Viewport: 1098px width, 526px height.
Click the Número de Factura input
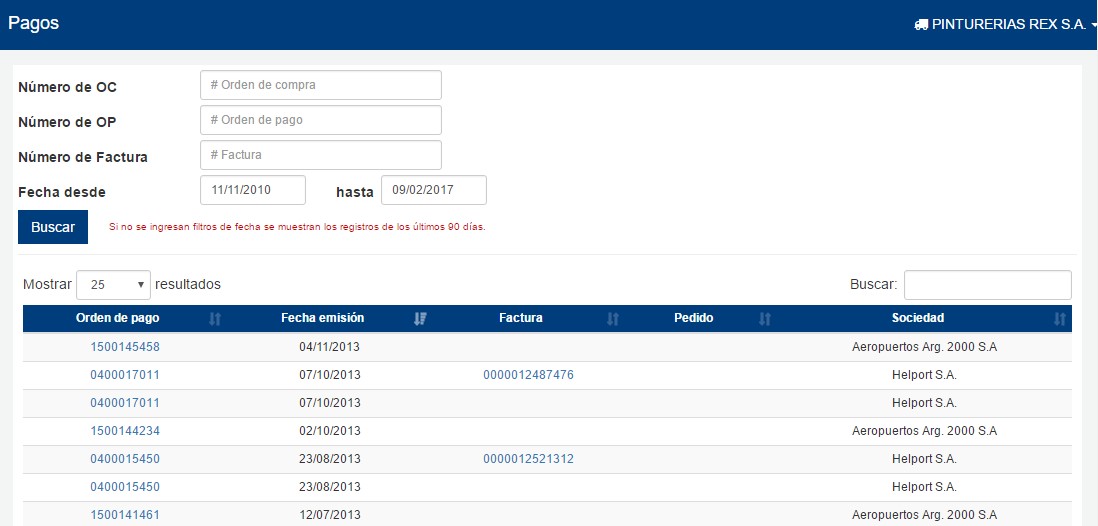(320, 155)
